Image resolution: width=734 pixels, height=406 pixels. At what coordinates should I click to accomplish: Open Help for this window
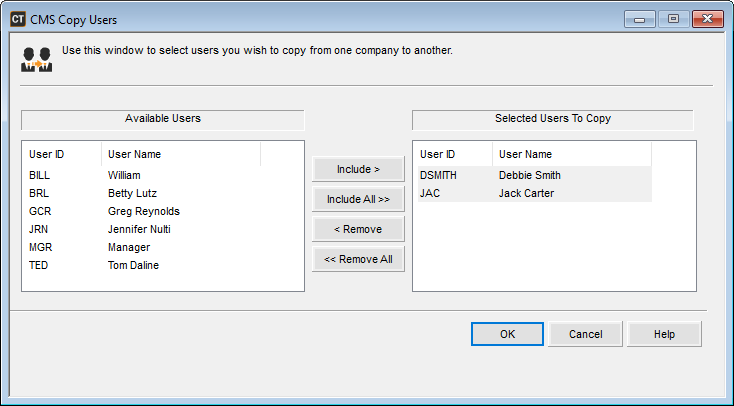(664, 334)
